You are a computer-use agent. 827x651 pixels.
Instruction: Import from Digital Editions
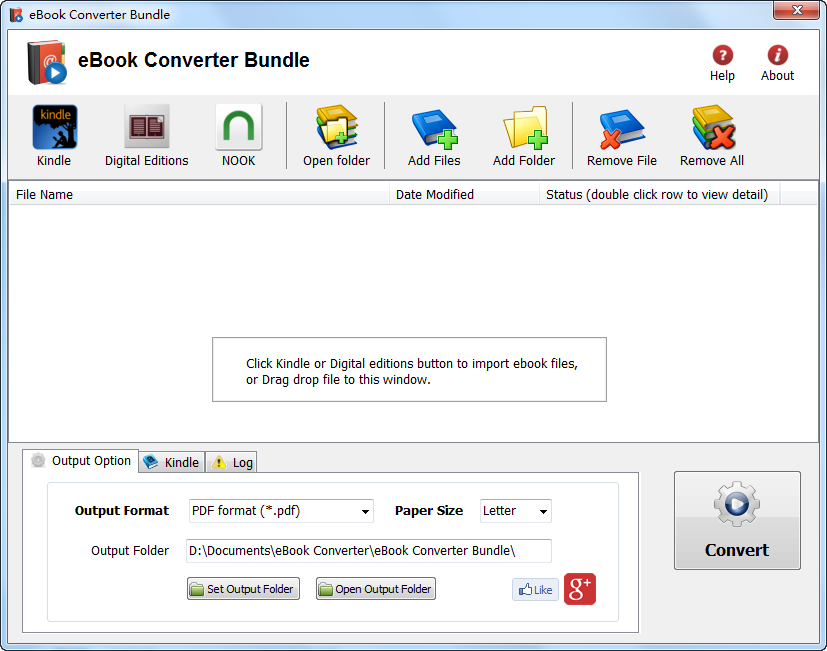[x=147, y=136]
